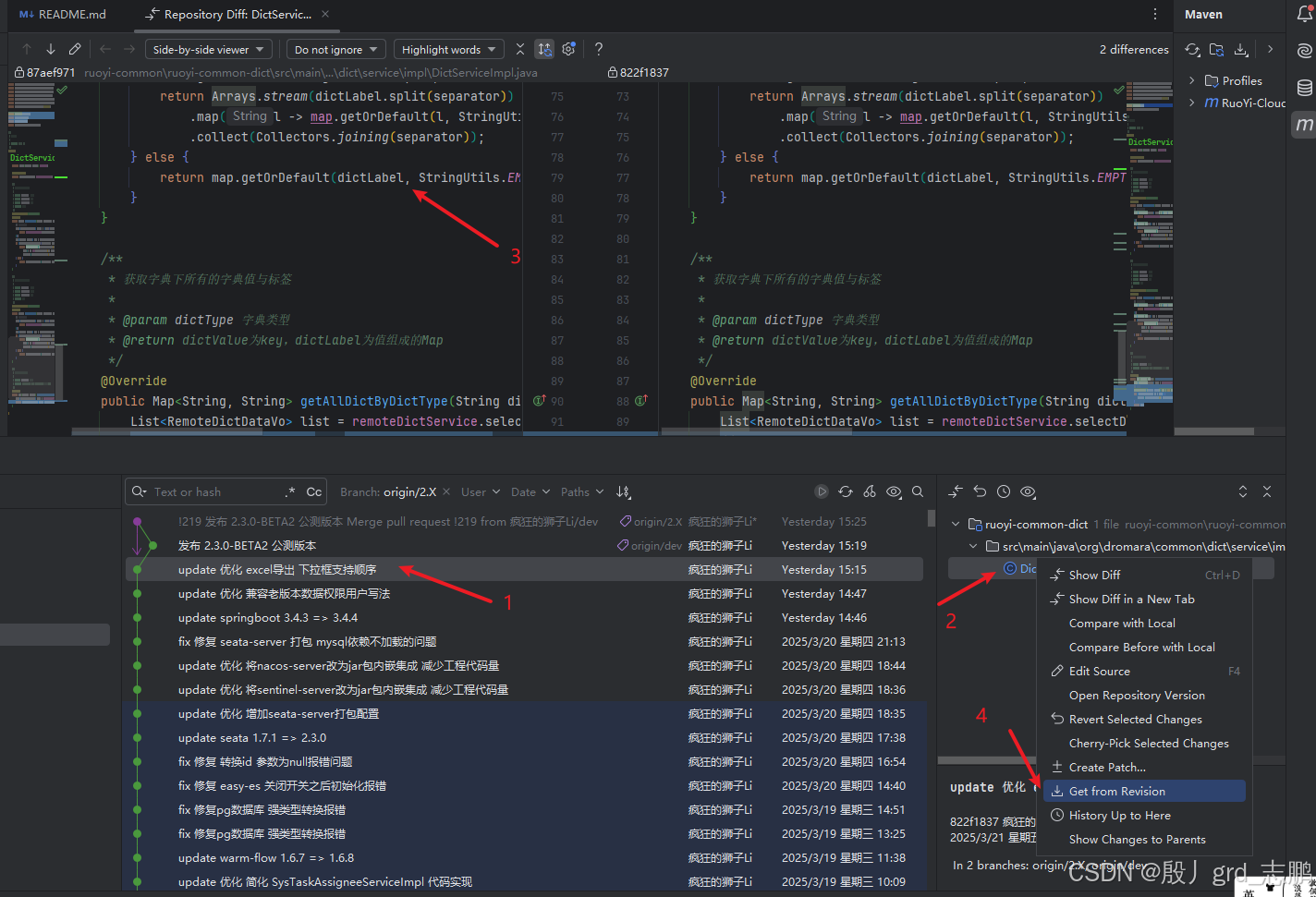Screen dimensions: 1316x897
Task: Click the question mark help icon
Action: 599,49
